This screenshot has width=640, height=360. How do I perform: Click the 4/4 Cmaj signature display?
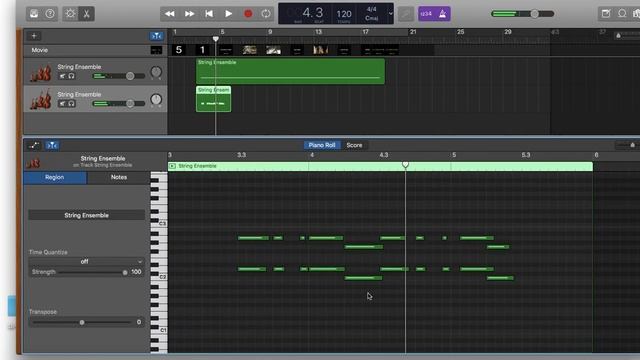click(x=371, y=13)
